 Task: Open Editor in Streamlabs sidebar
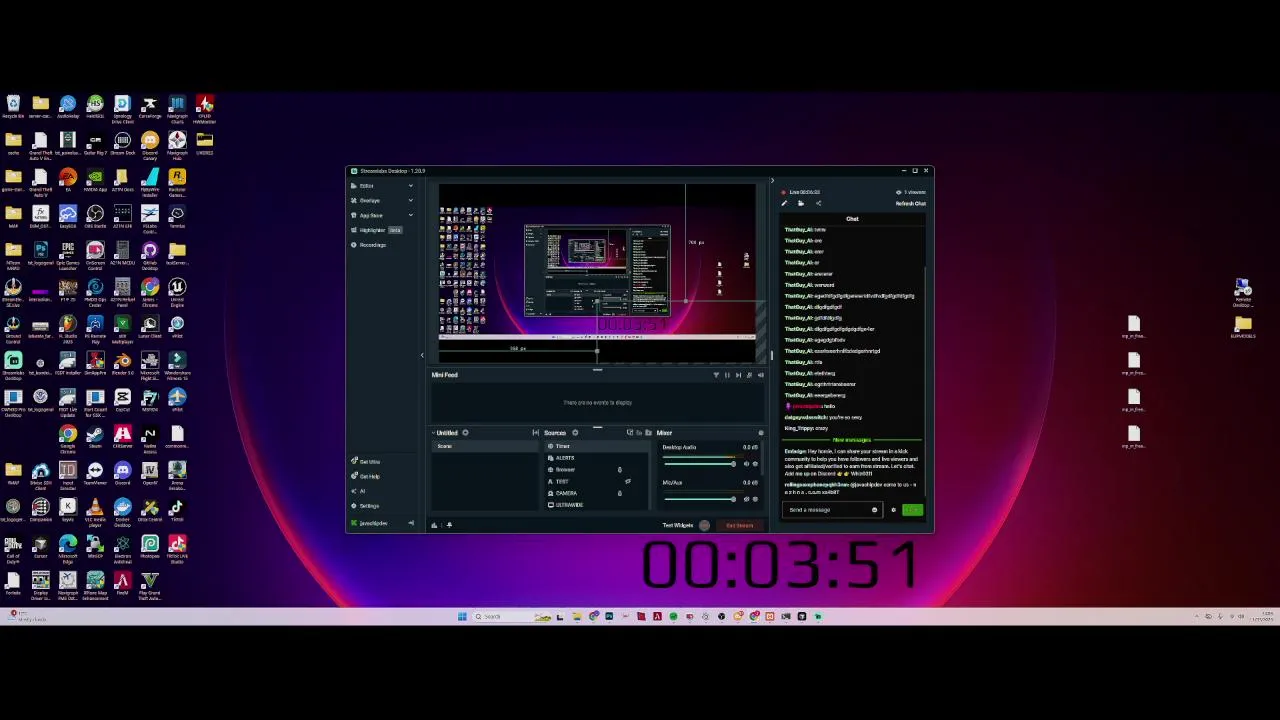366,186
